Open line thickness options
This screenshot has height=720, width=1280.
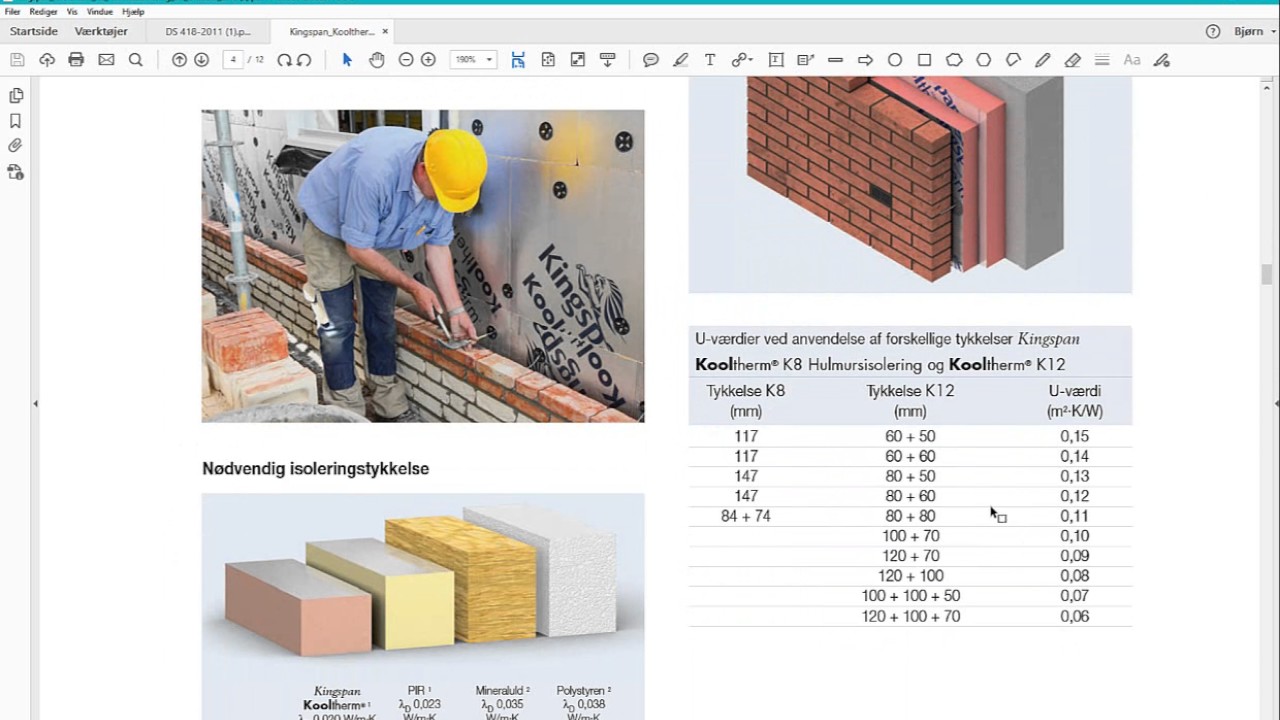1102,60
